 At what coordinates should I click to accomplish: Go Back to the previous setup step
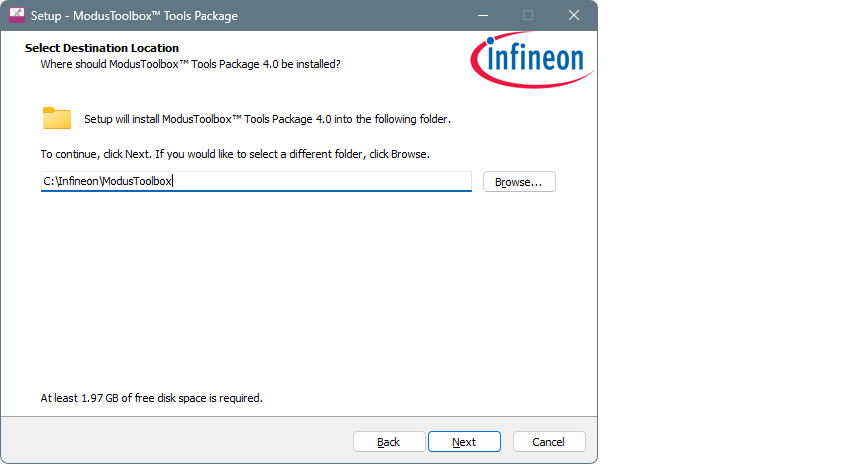tap(389, 442)
